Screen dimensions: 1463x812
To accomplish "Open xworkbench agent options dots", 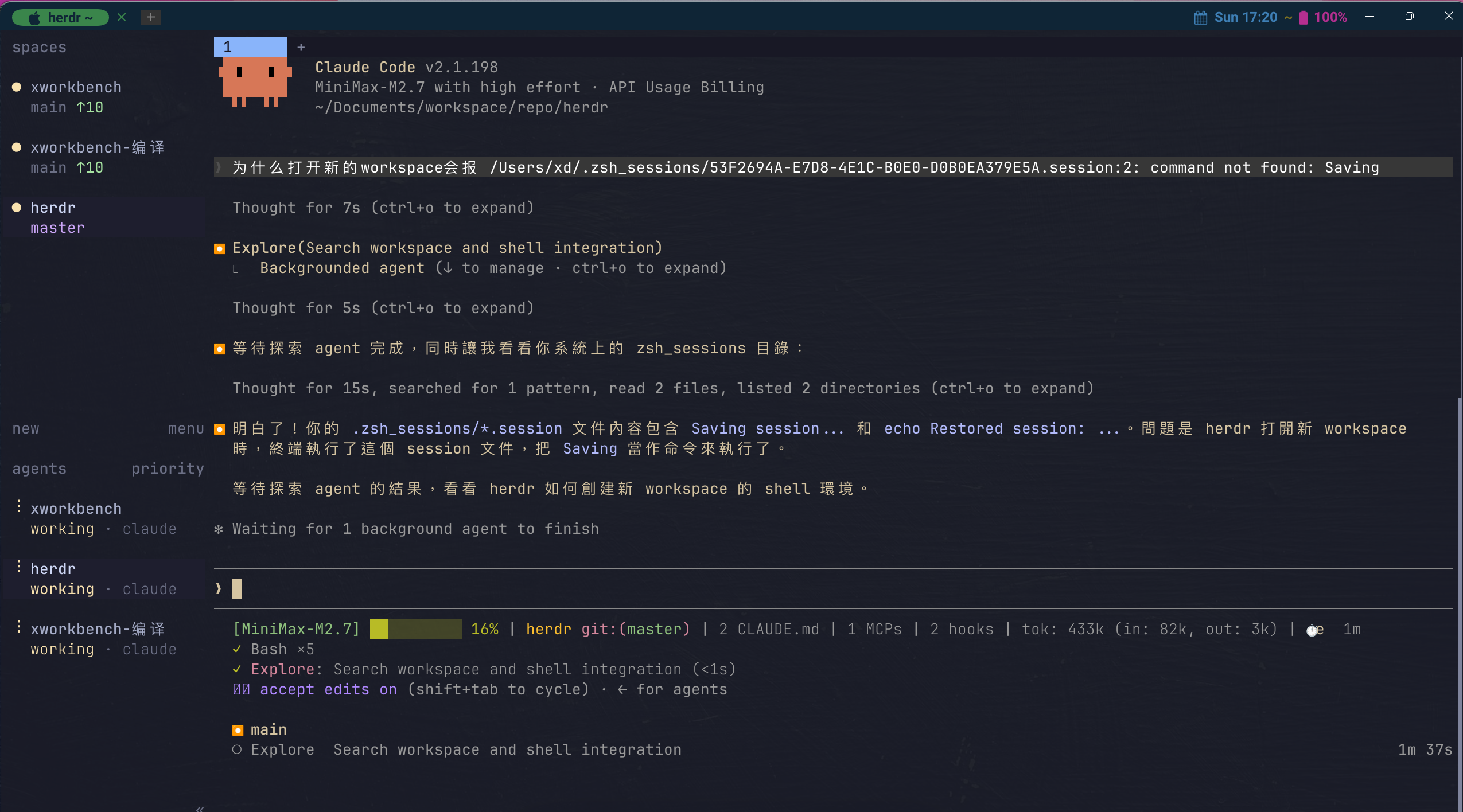I will (x=19, y=506).
